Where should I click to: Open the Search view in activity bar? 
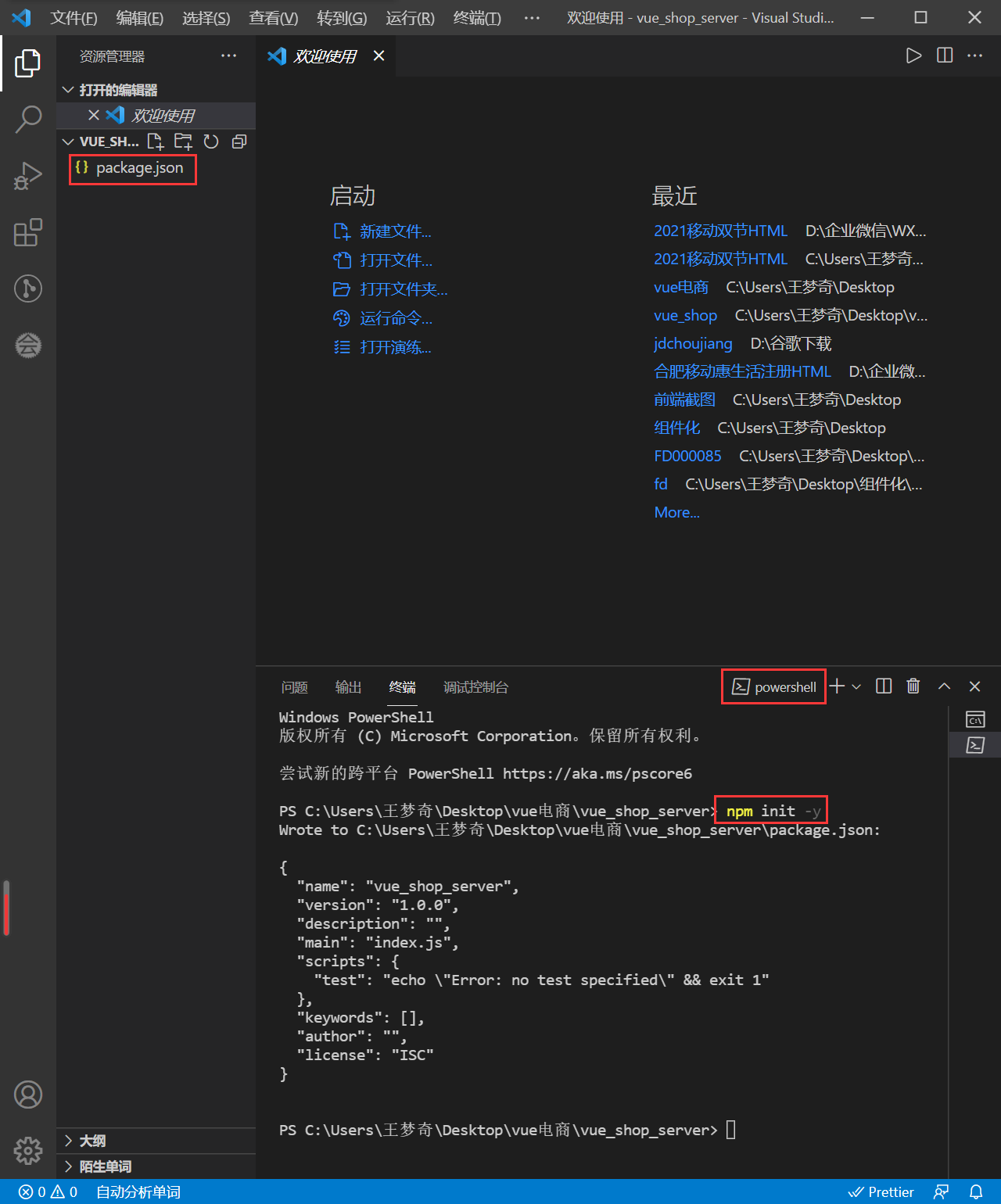28,120
